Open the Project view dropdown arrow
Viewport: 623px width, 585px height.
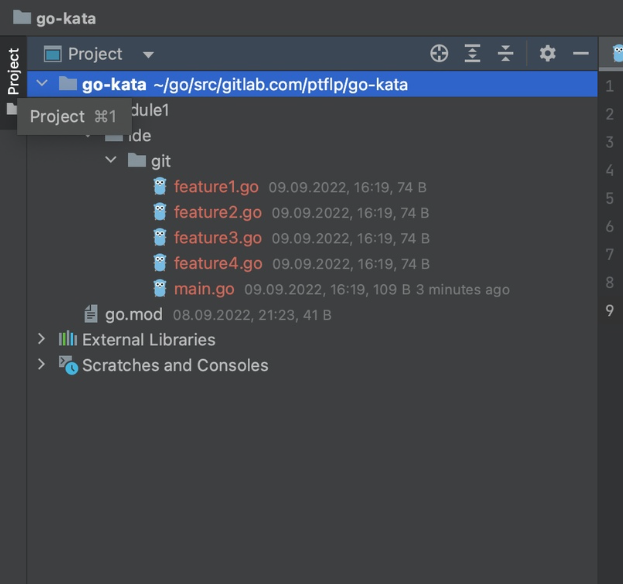pos(148,55)
